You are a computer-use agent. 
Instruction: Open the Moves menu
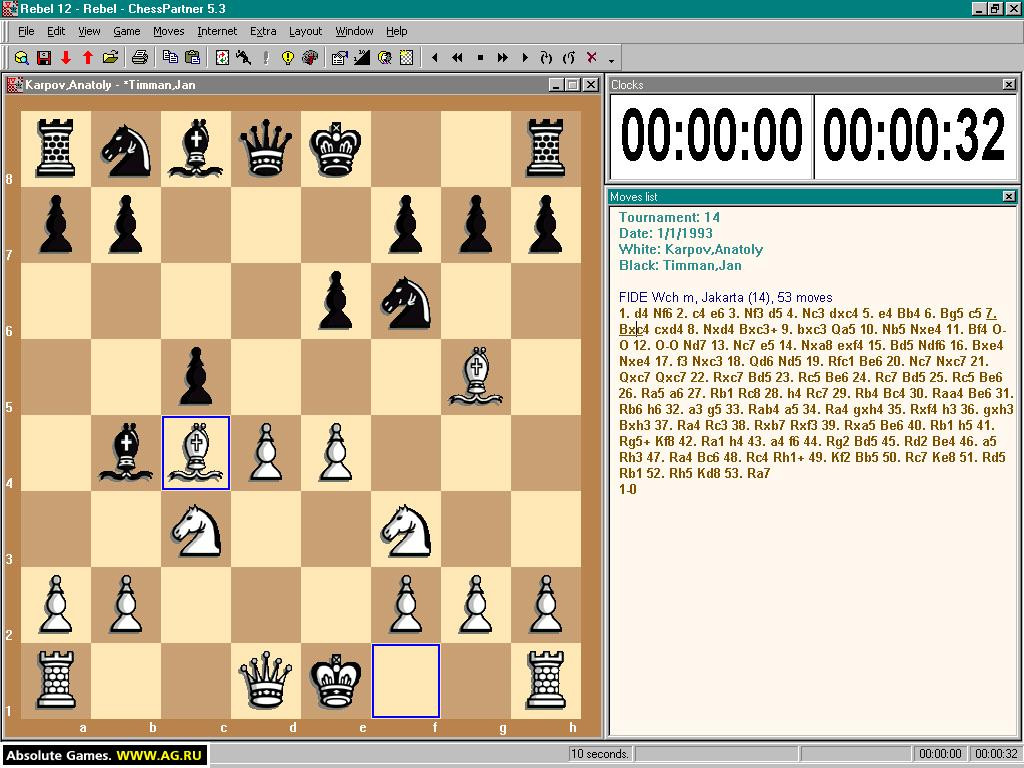[168, 31]
